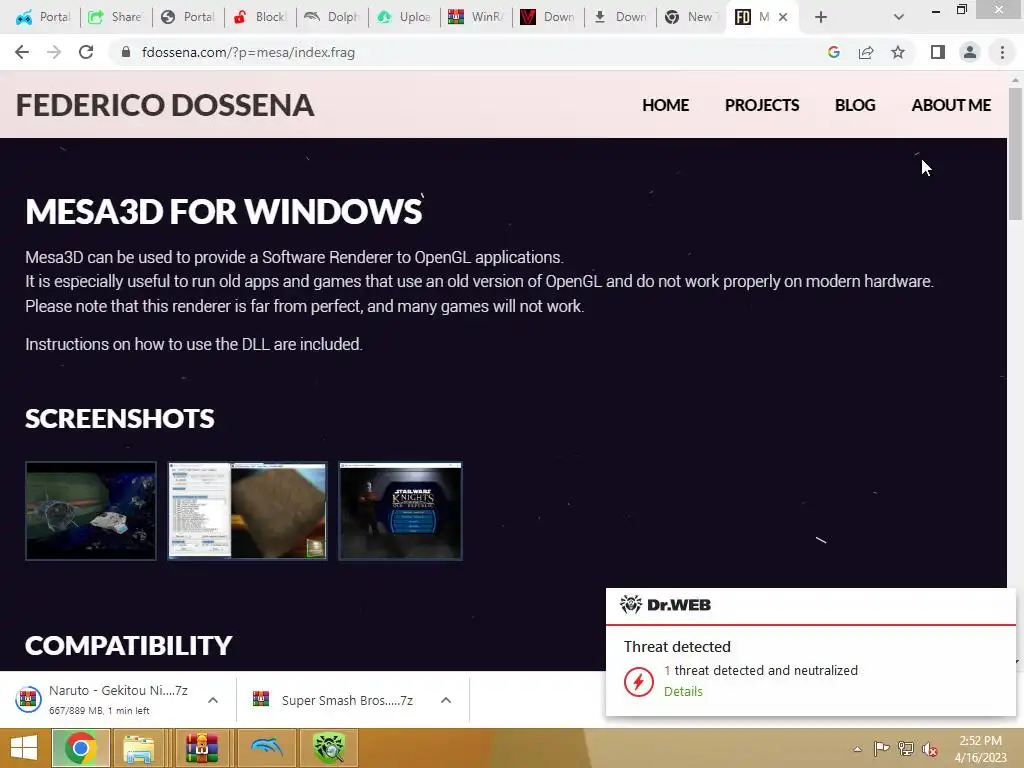1024x768 pixels.
Task: Open the browser side panel
Action: pos(938,52)
